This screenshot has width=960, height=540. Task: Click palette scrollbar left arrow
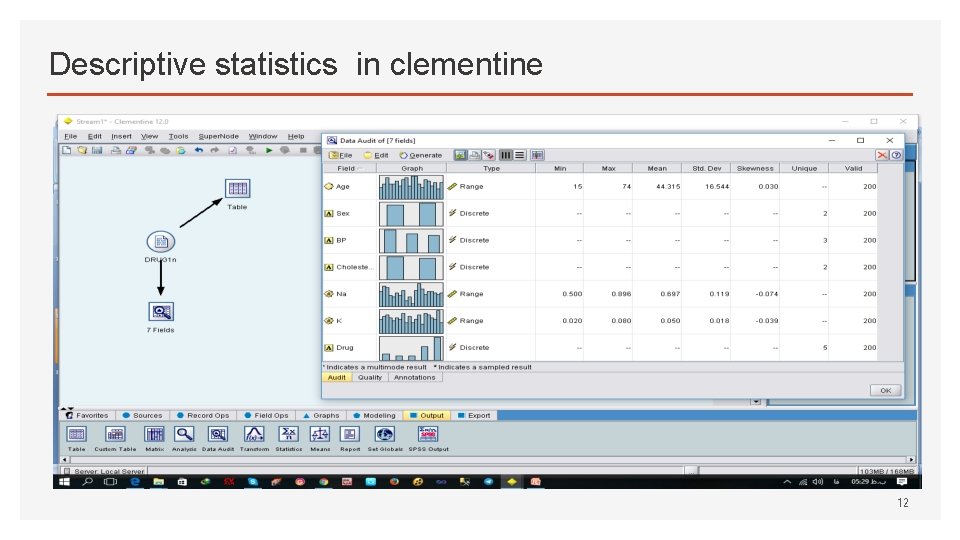tap(64, 459)
